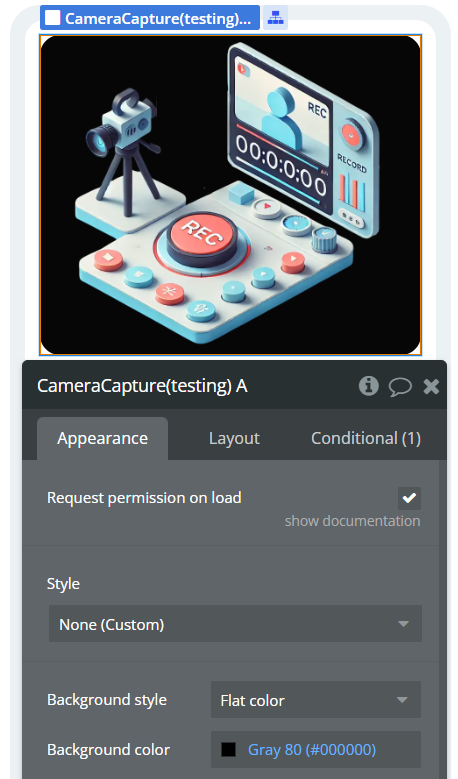The width and height of the screenshot is (458, 779).
Task: Switch to the Layout tab
Action: point(234,438)
